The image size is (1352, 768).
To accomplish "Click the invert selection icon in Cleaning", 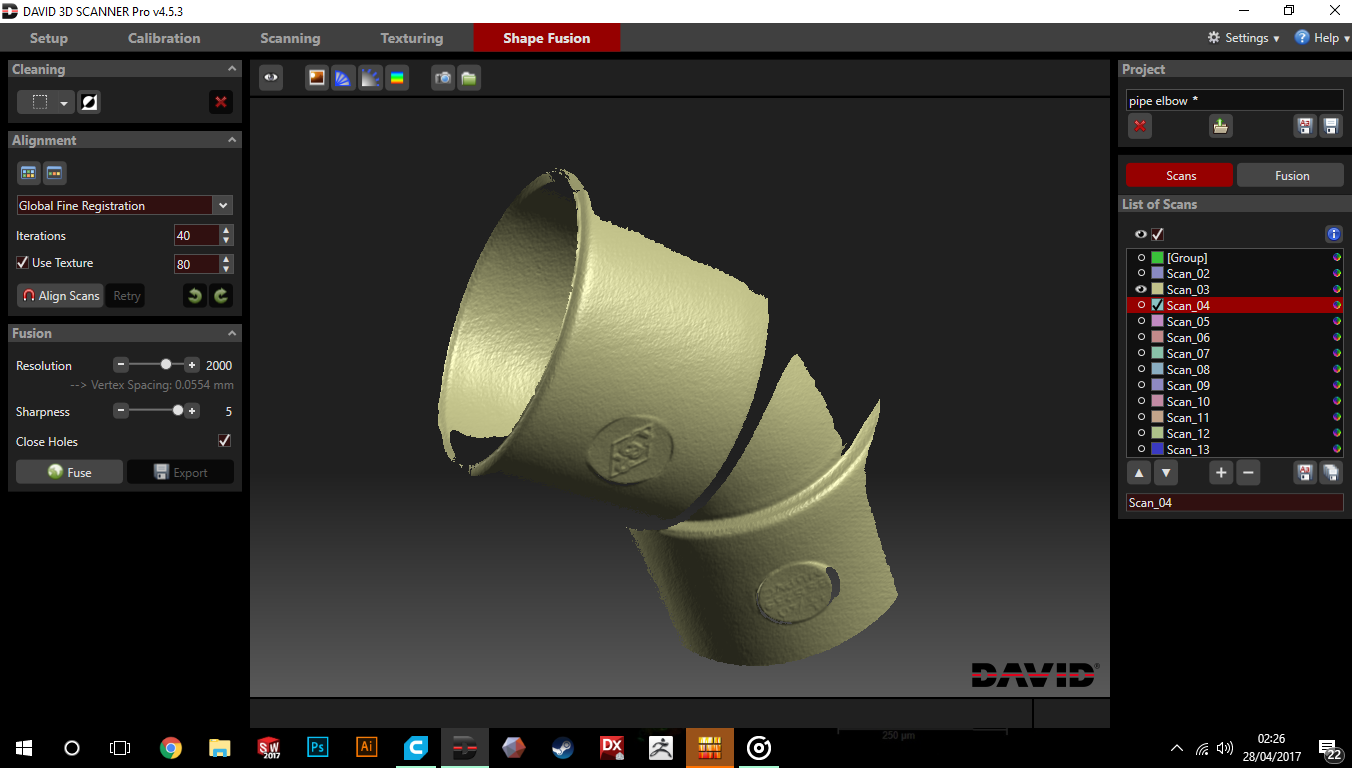I will tap(90, 102).
